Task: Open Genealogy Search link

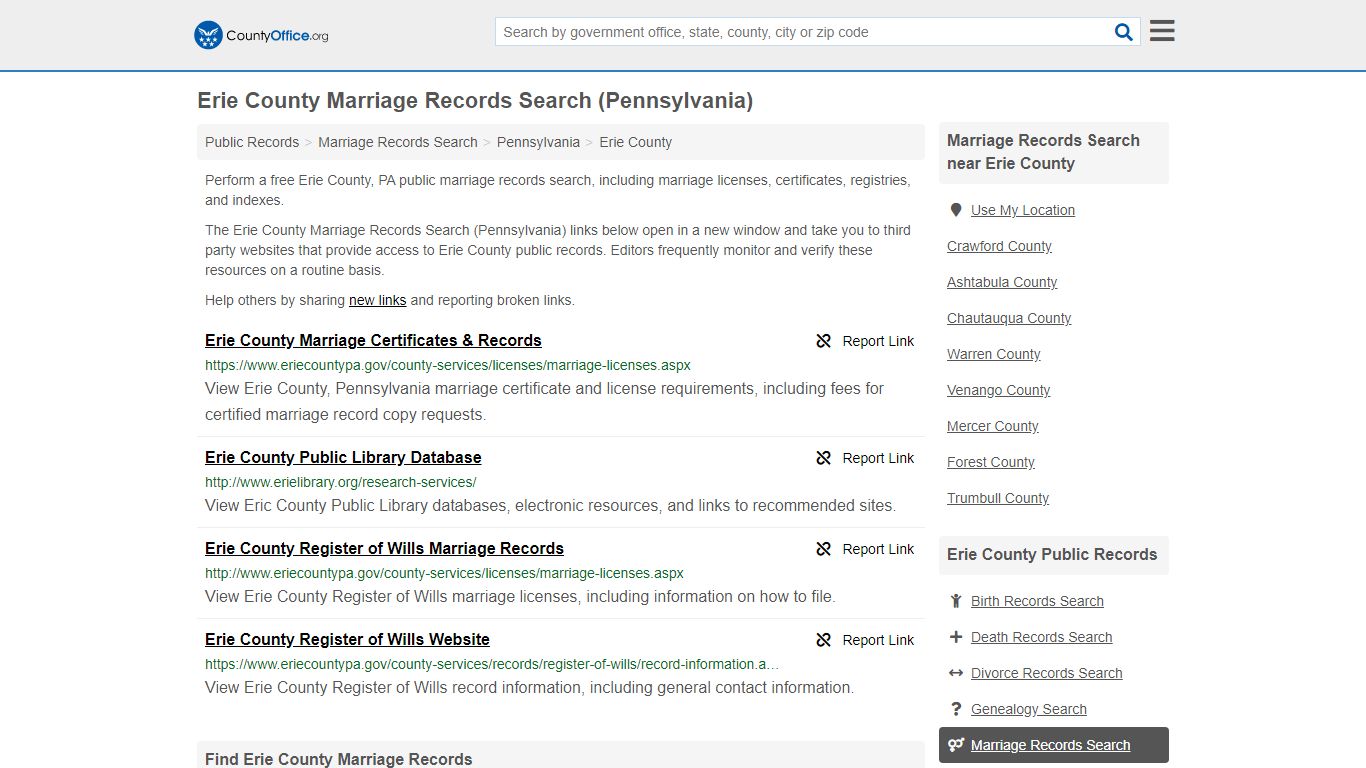Action: [1028, 709]
